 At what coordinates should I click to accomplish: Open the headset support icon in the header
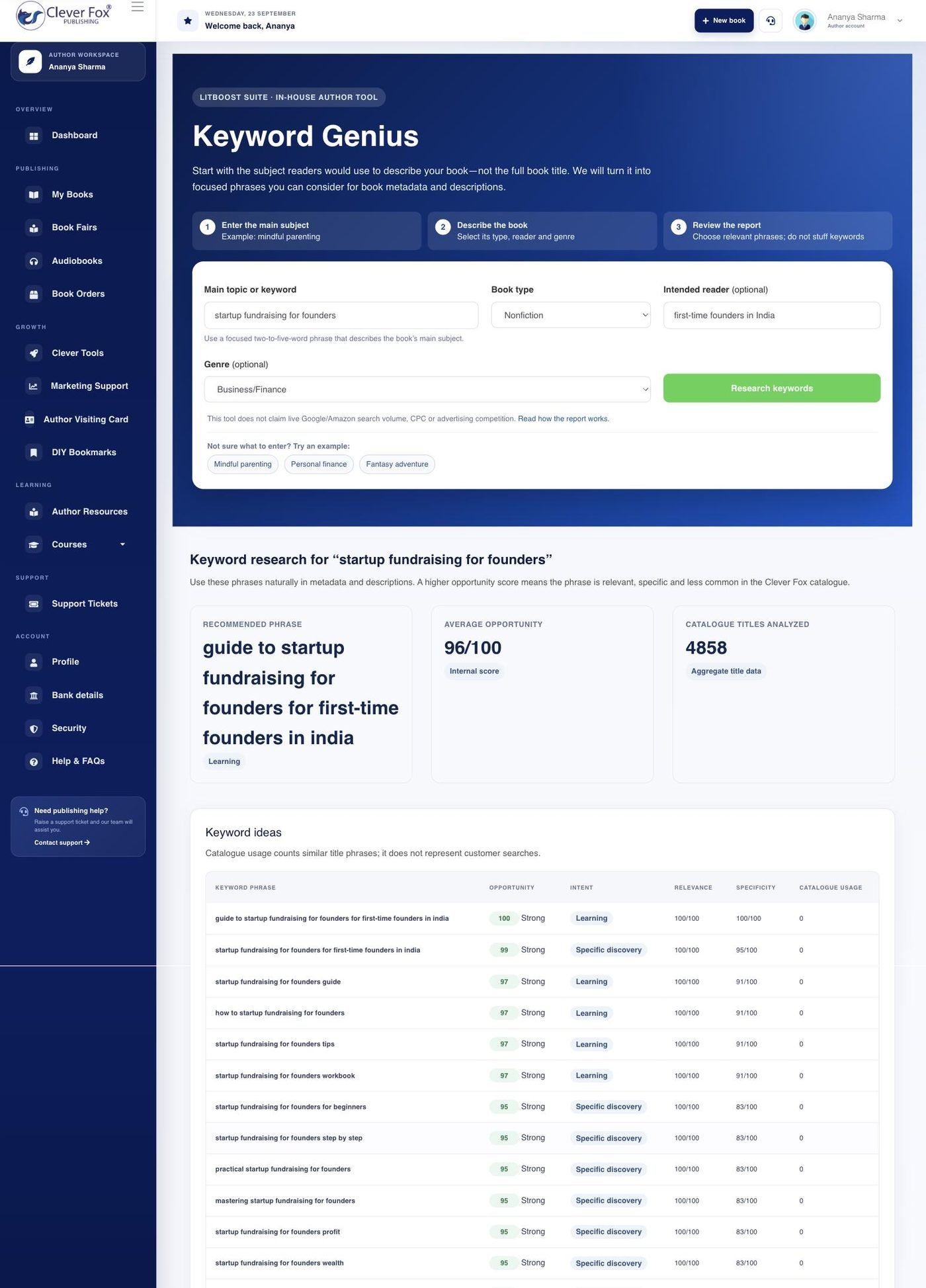771,21
